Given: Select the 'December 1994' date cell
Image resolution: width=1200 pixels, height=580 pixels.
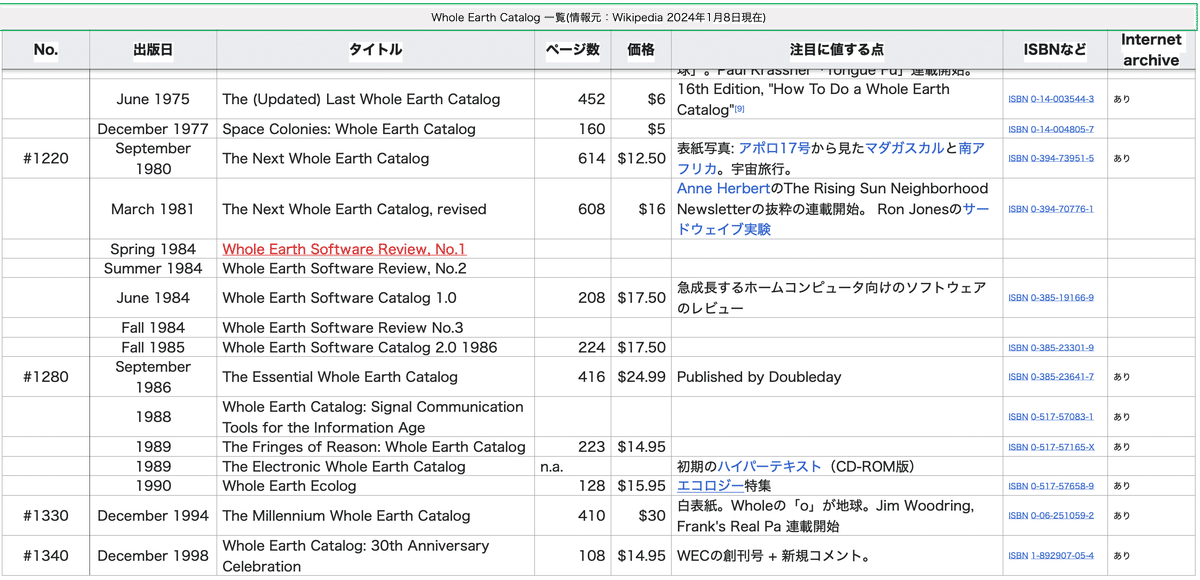Looking at the screenshot, I should coord(153,516).
